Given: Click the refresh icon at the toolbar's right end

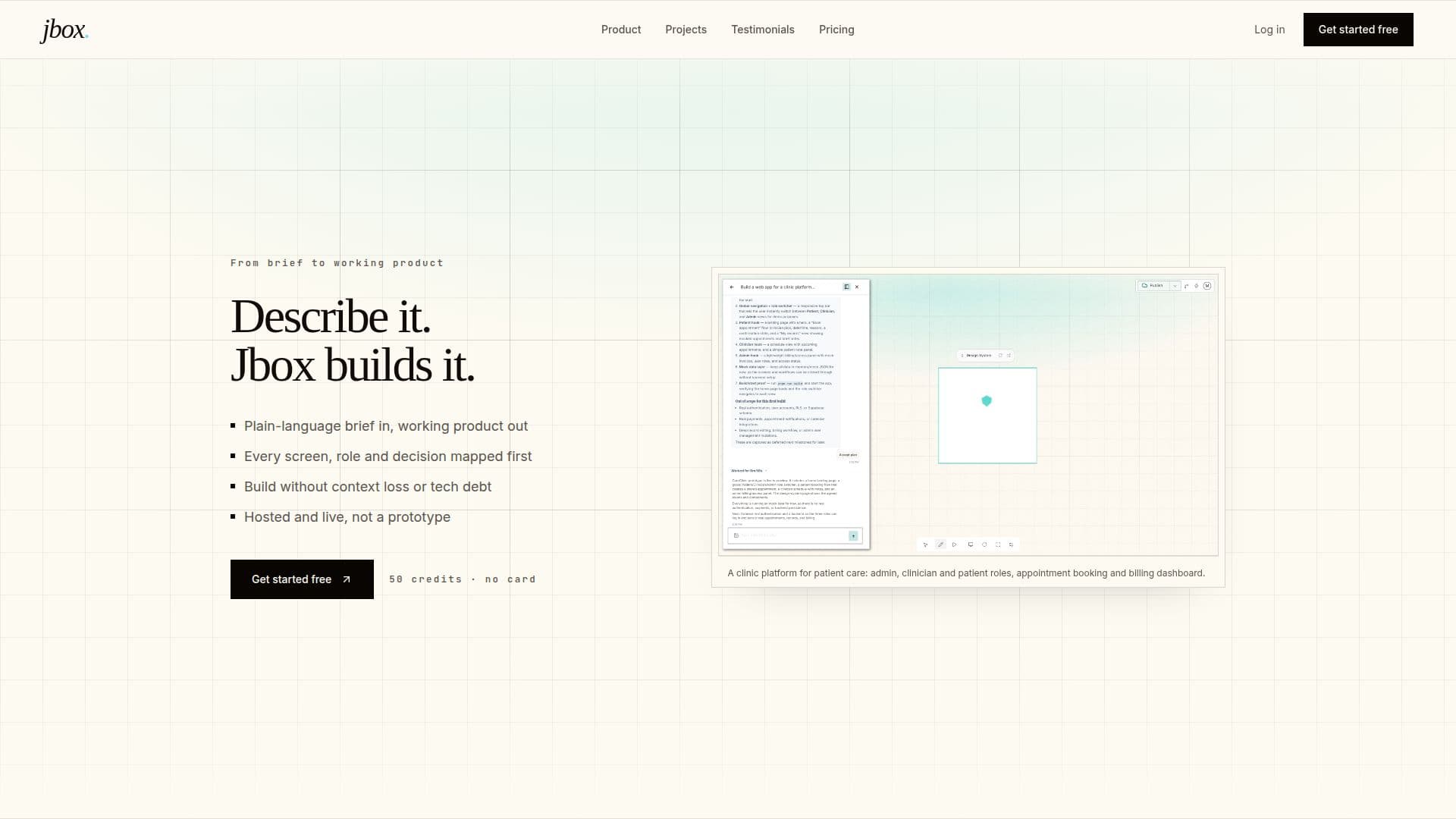Looking at the screenshot, I should [x=1011, y=544].
